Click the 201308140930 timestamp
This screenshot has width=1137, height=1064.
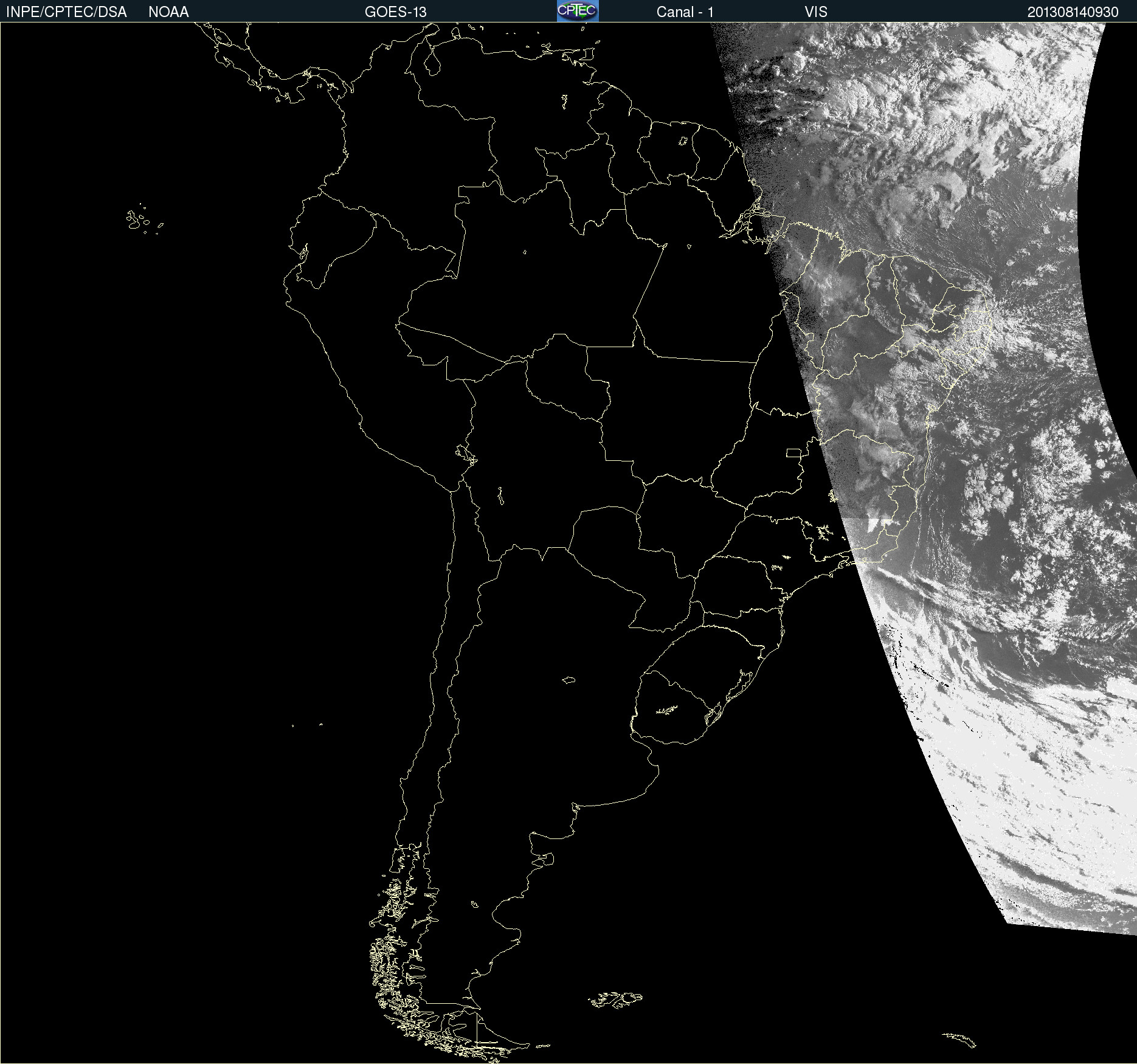(1073, 12)
